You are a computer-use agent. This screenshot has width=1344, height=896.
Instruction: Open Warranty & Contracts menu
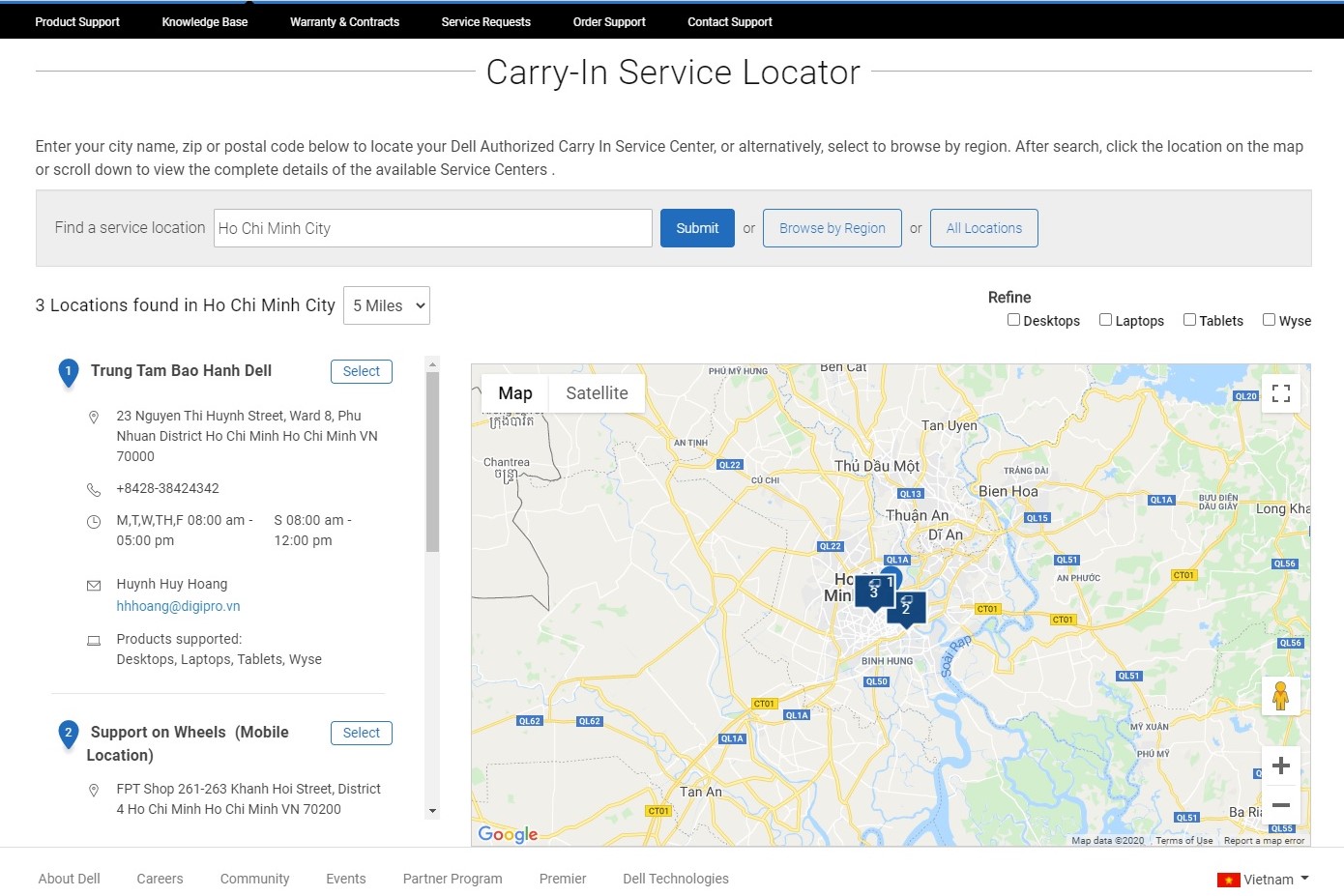pos(344,21)
